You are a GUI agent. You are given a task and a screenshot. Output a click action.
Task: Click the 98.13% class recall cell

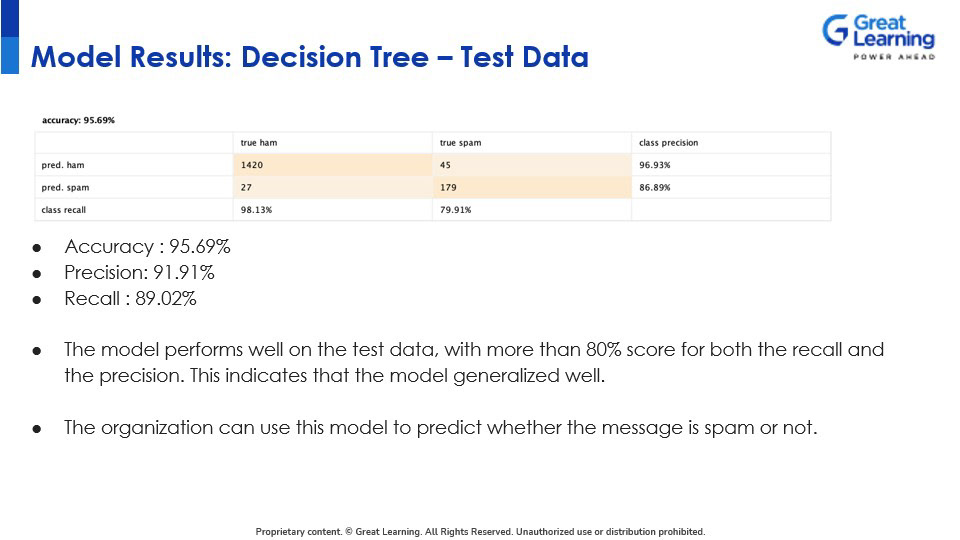(x=256, y=210)
